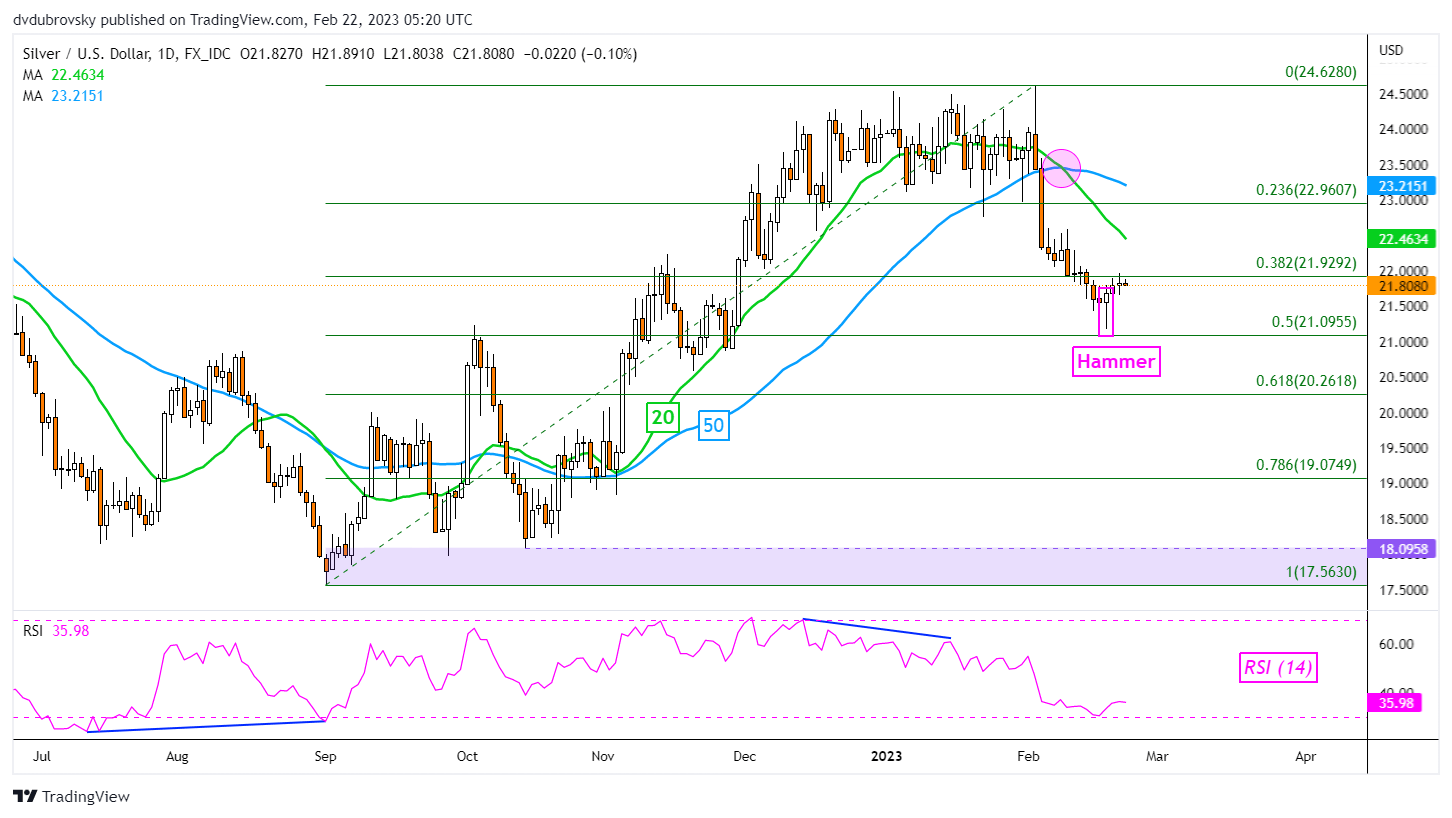Click the blue 50 moving average label
The width and height of the screenshot is (1452, 818).
714,425
